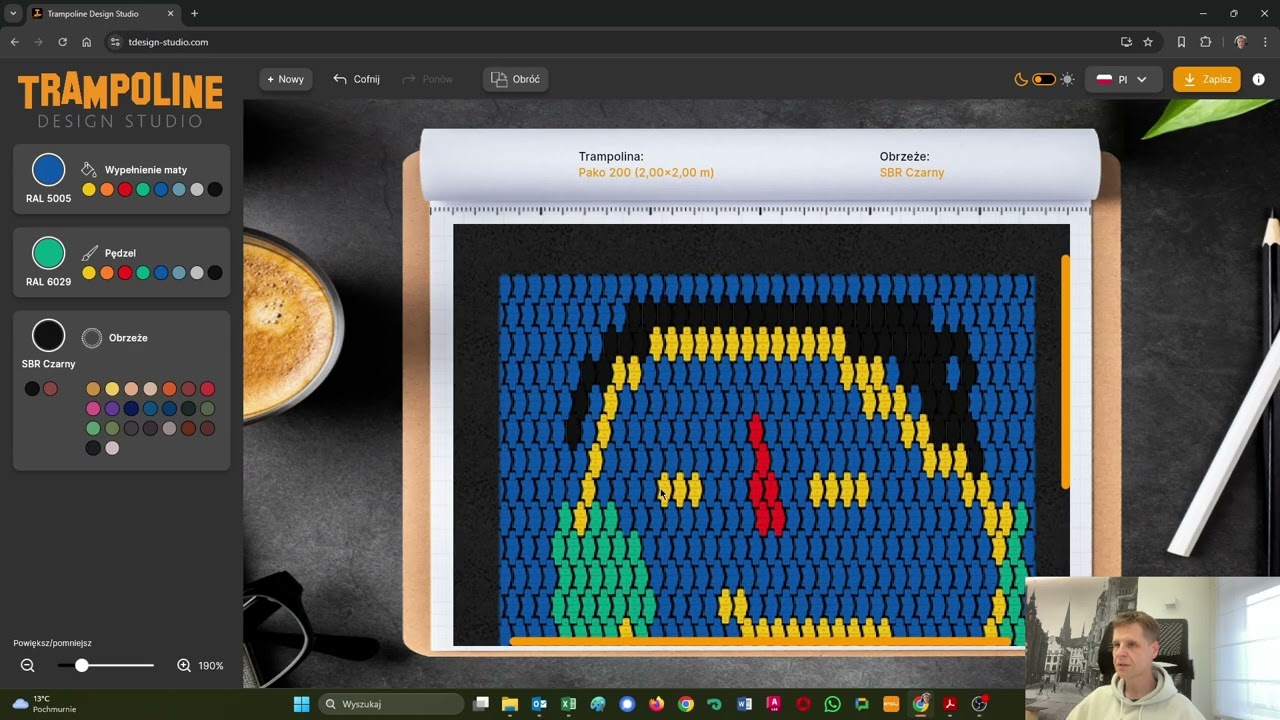
Task: Click the browser address bar
Action: point(610,42)
